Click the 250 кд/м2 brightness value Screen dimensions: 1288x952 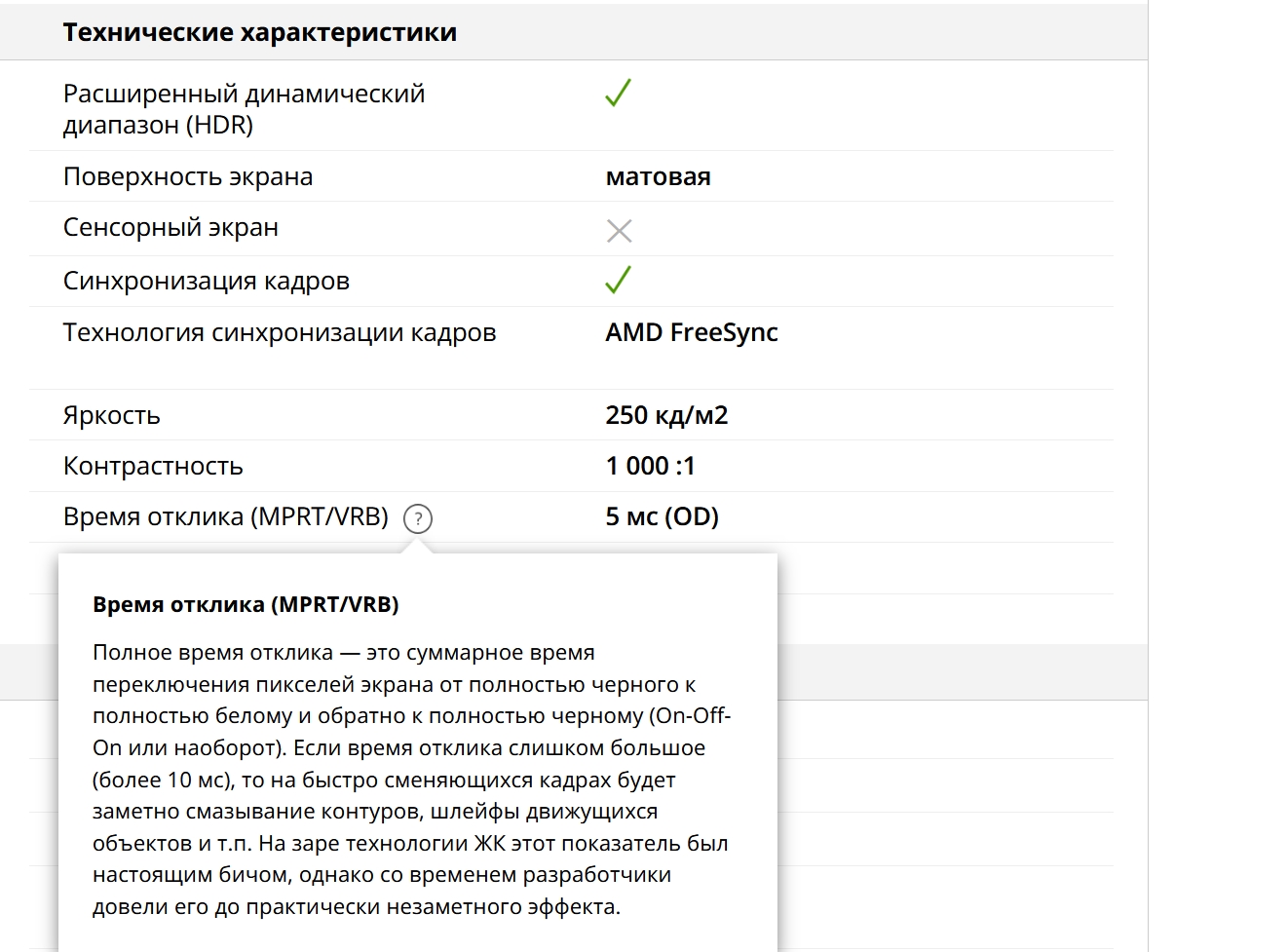(x=666, y=415)
